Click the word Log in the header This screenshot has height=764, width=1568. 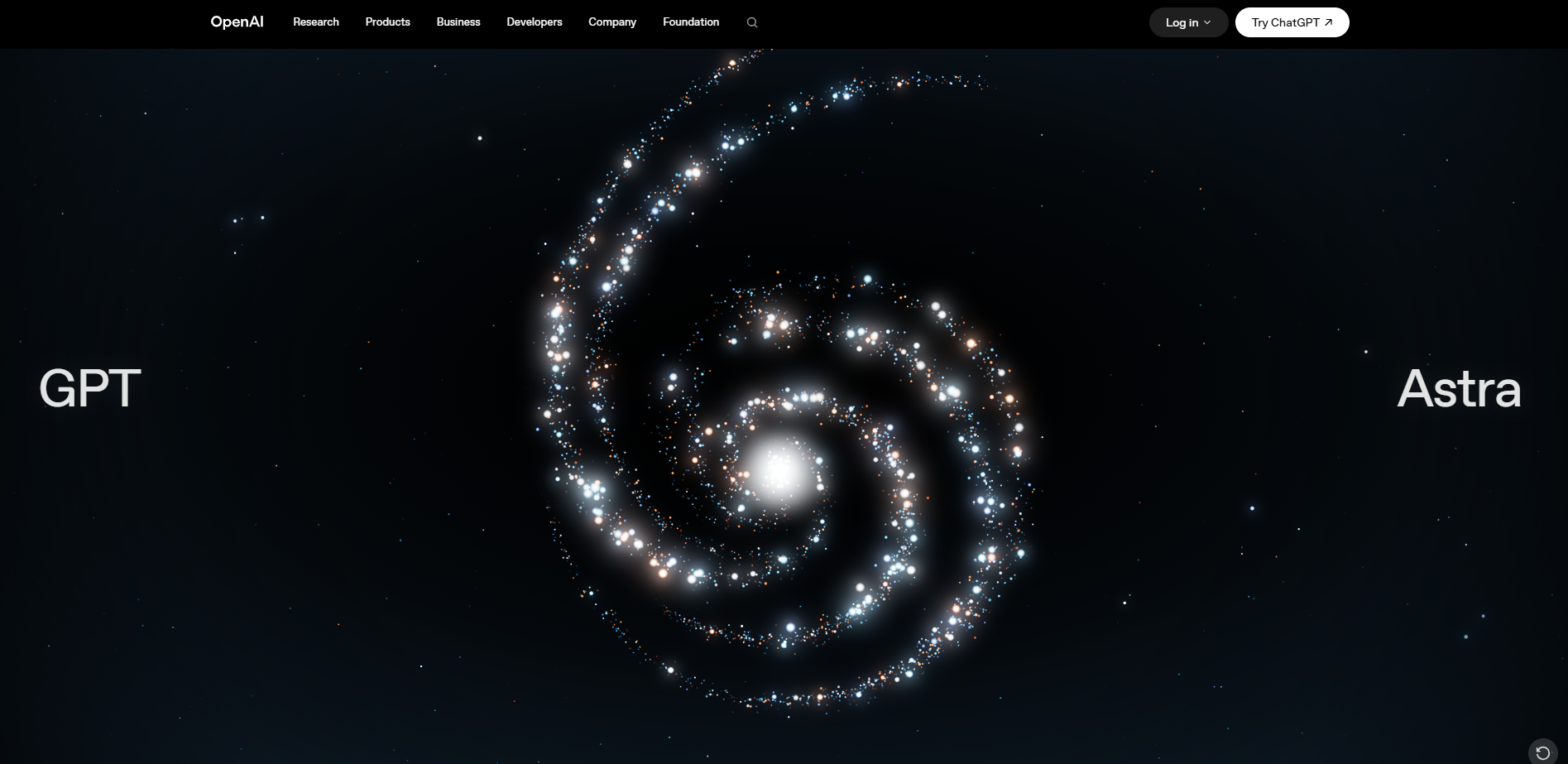coord(1176,22)
